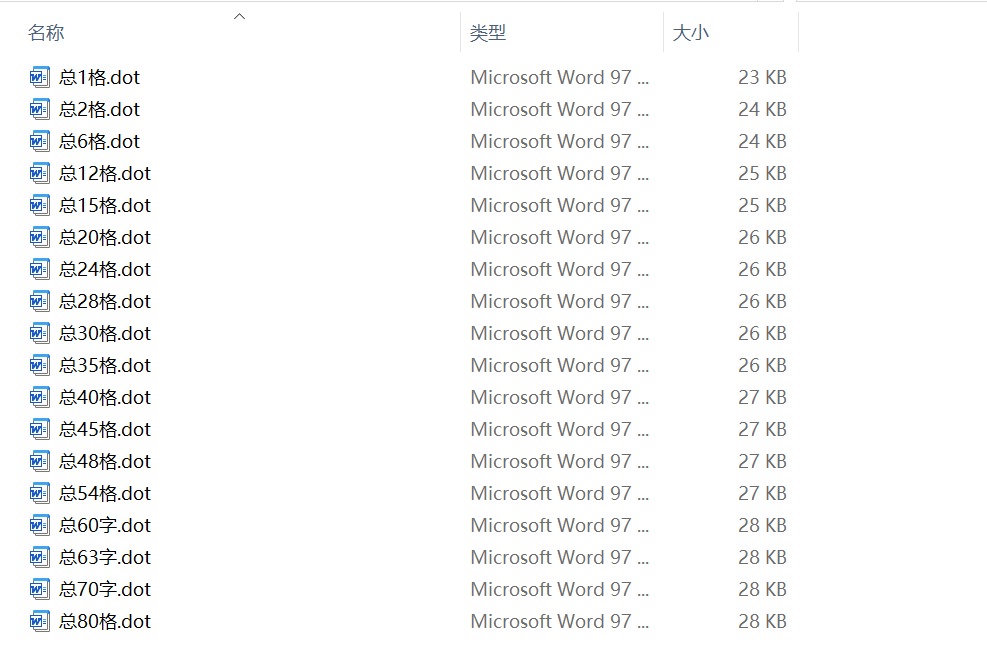The width and height of the screenshot is (987, 650).
Task: Click the Word icon beside 总6格.dot
Action: [x=39, y=142]
